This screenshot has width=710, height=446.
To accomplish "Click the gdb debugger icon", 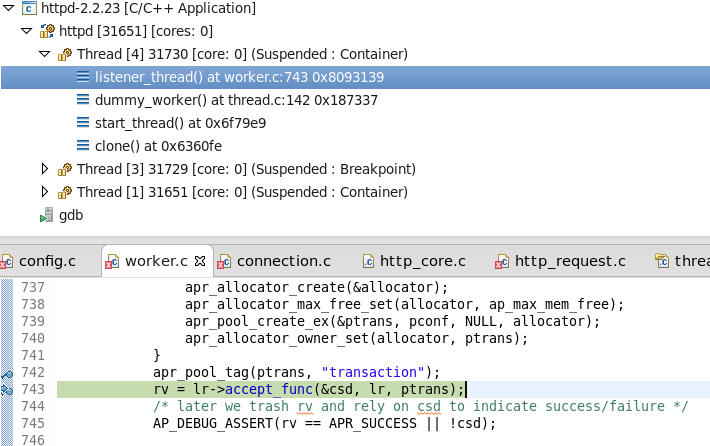I will click(x=46, y=215).
